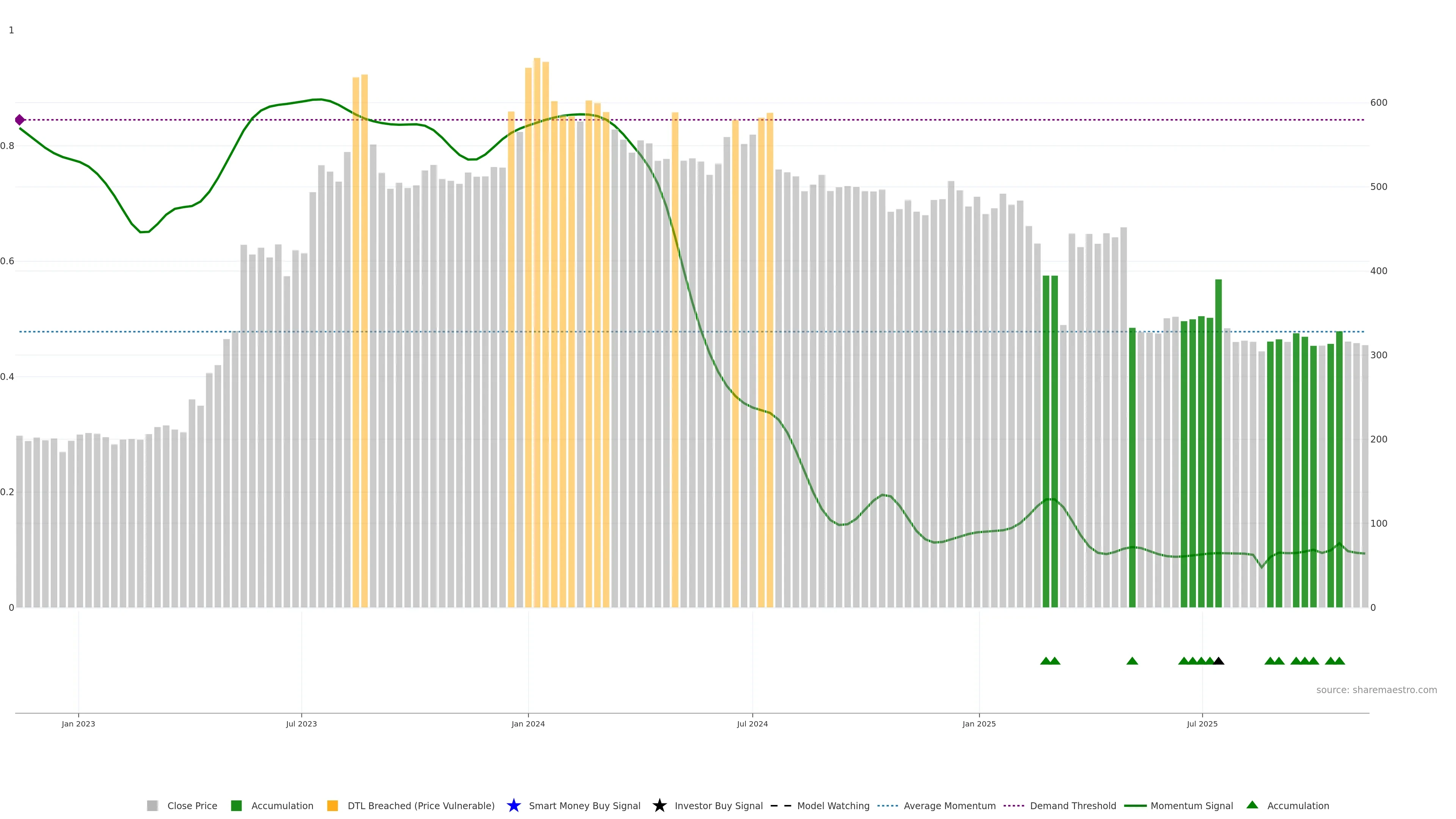
Task: Click the black star Investor Buy Signal icon
Action: pyautogui.click(x=659, y=805)
